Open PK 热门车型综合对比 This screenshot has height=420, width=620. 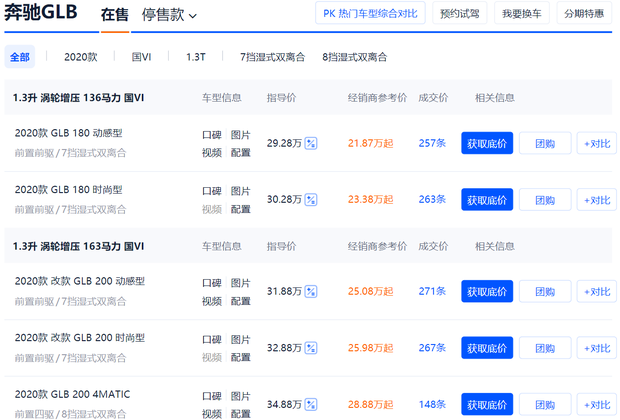(x=370, y=13)
